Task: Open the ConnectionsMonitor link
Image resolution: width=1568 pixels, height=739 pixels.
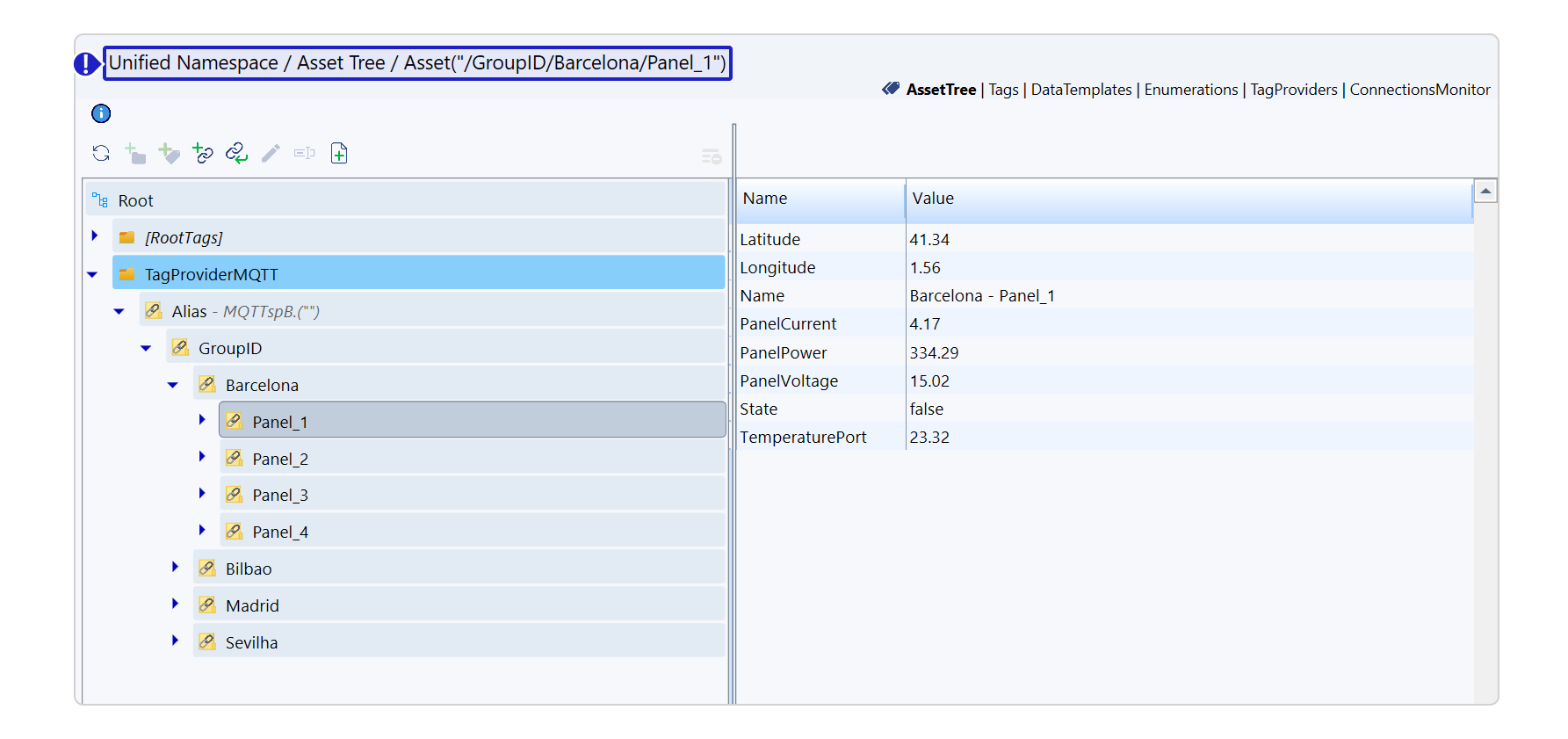Action: point(1420,90)
